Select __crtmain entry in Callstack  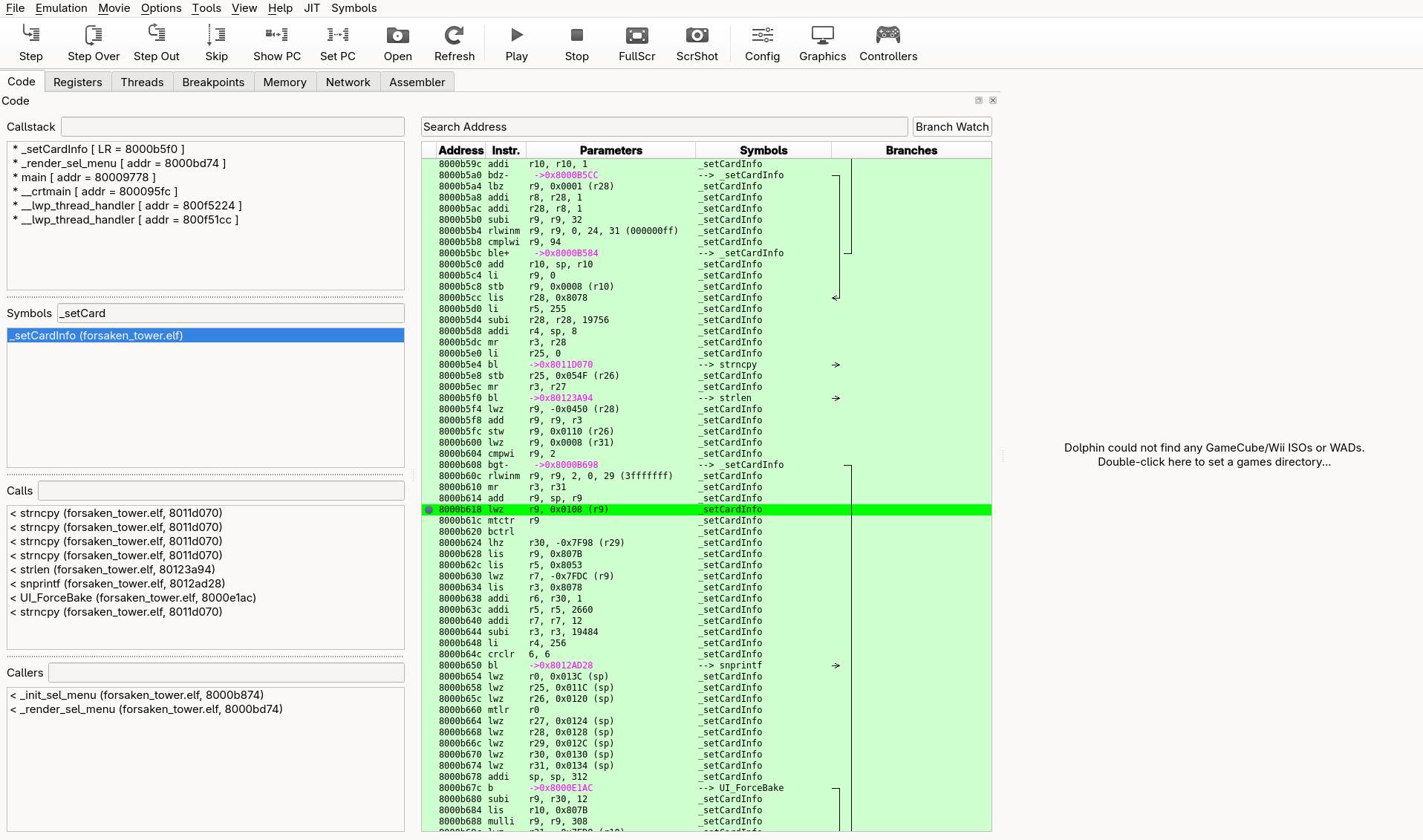pyautogui.click(x=206, y=192)
